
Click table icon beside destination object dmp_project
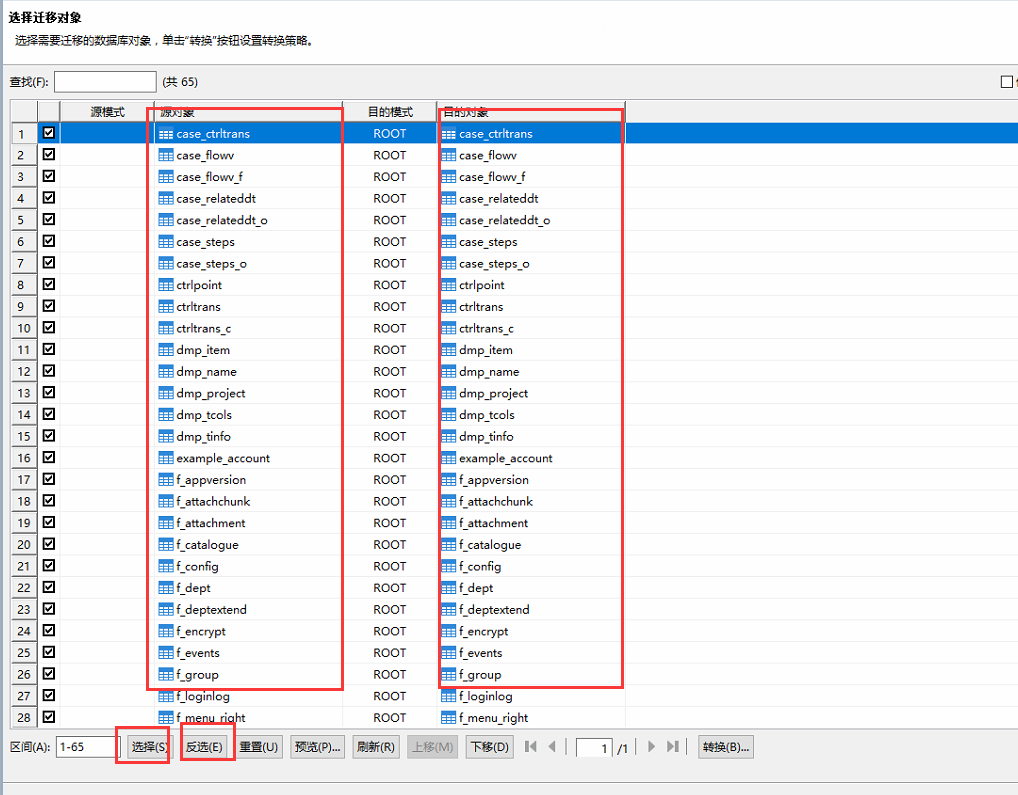[449, 393]
